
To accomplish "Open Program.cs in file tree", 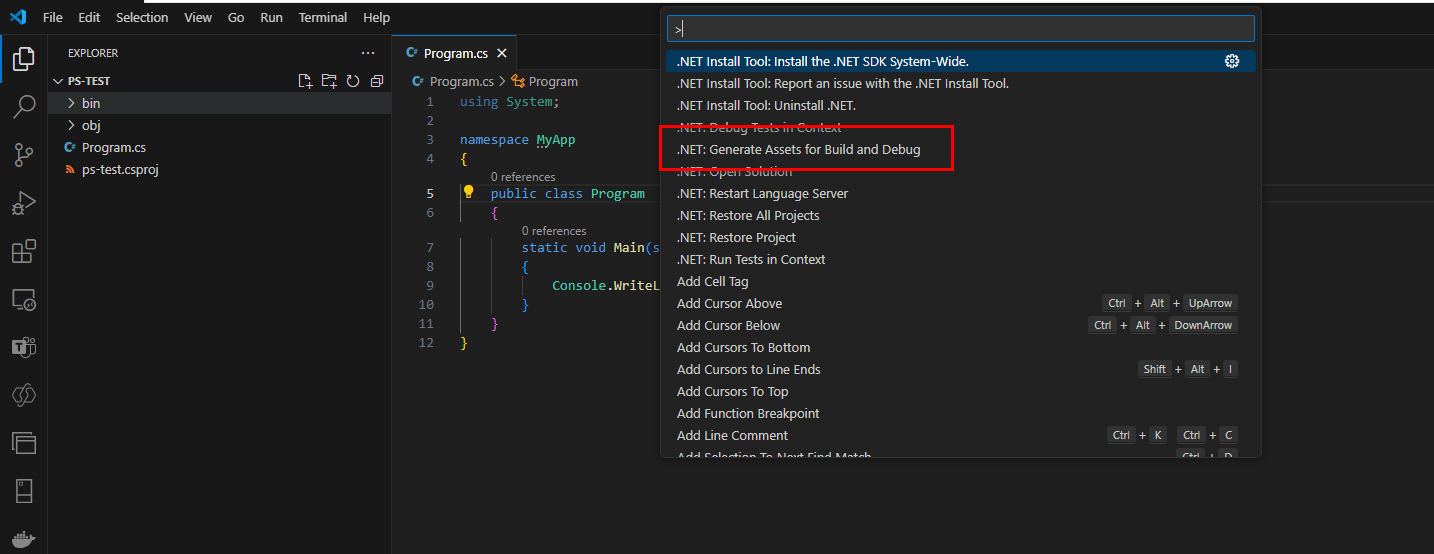I will coord(114,147).
